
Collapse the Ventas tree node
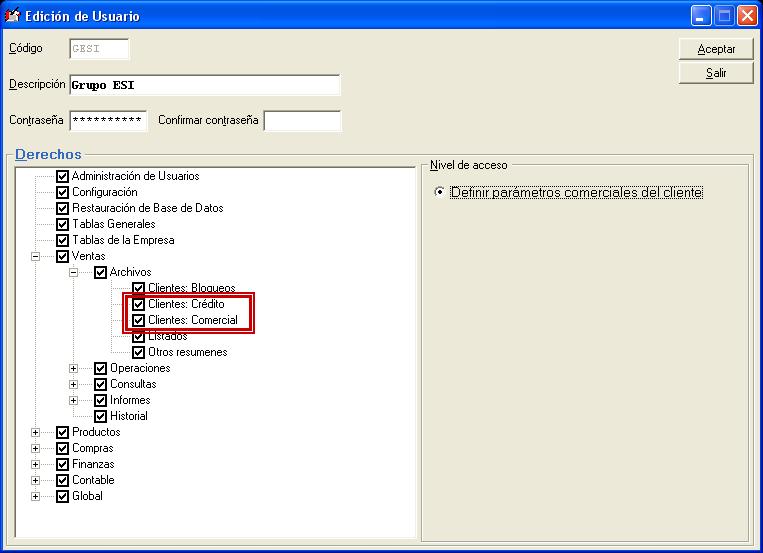point(36,256)
